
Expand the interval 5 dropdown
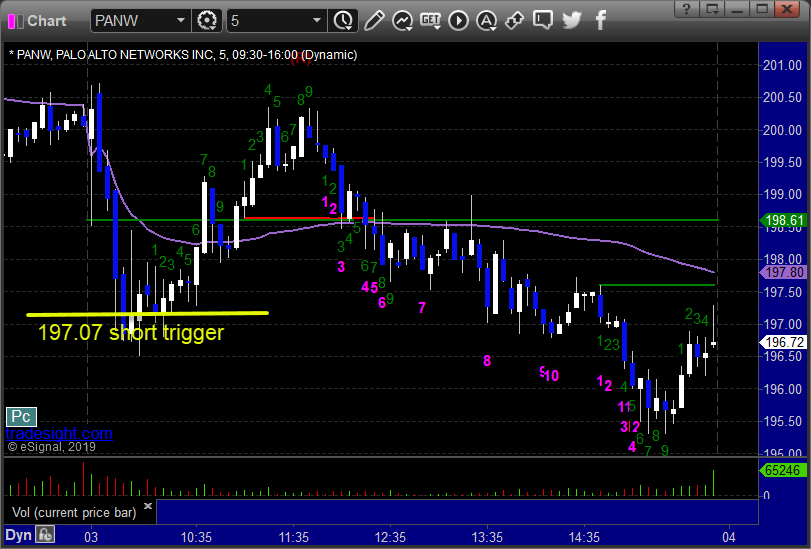pos(317,21)
